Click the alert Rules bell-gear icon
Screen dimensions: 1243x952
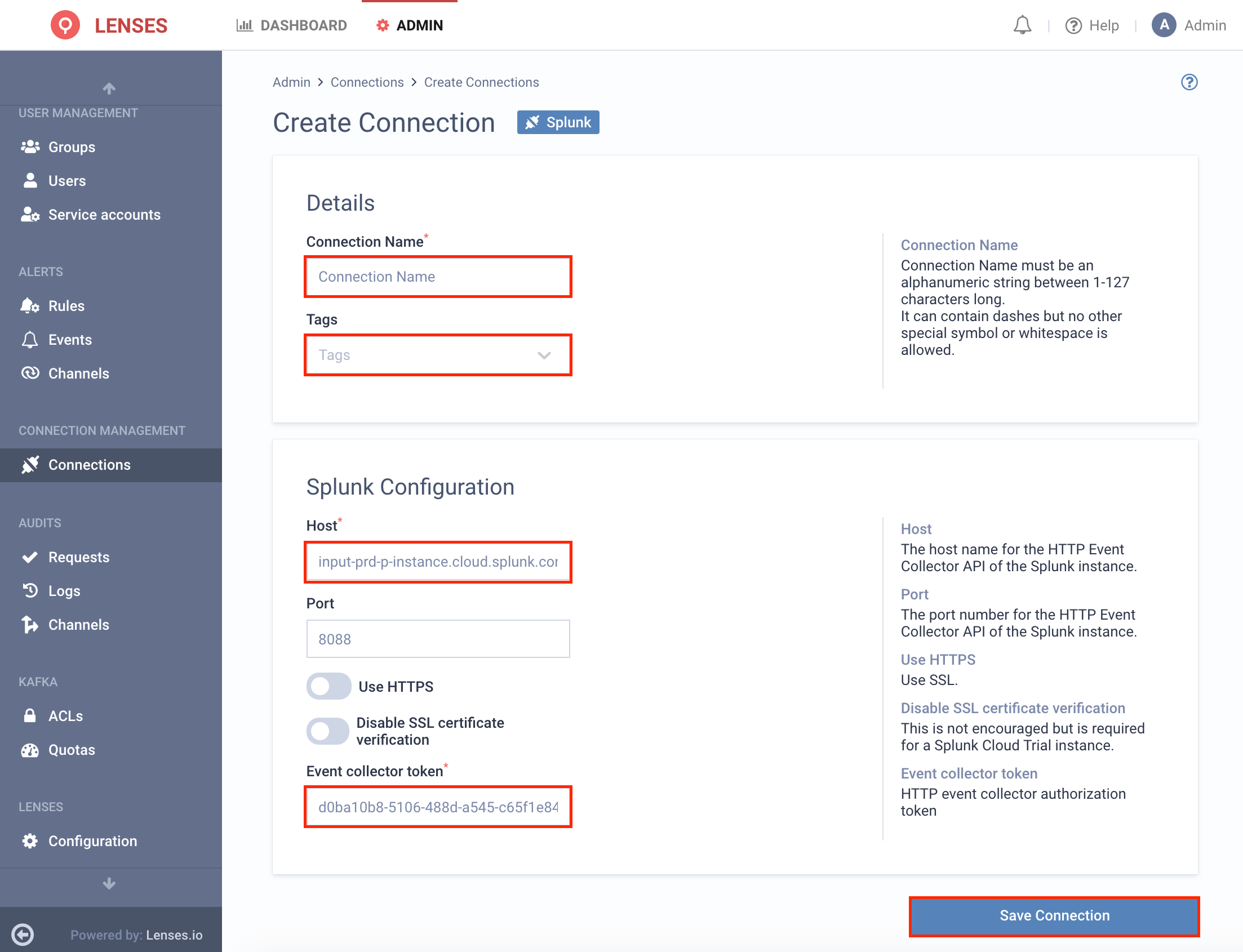point(30,306)
